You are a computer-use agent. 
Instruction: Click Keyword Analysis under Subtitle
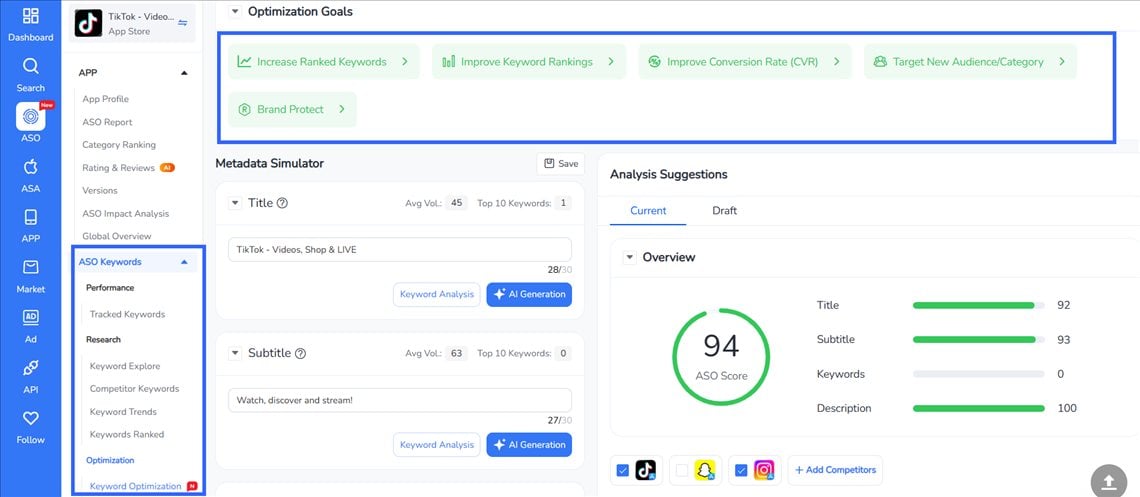coord(437,445)
